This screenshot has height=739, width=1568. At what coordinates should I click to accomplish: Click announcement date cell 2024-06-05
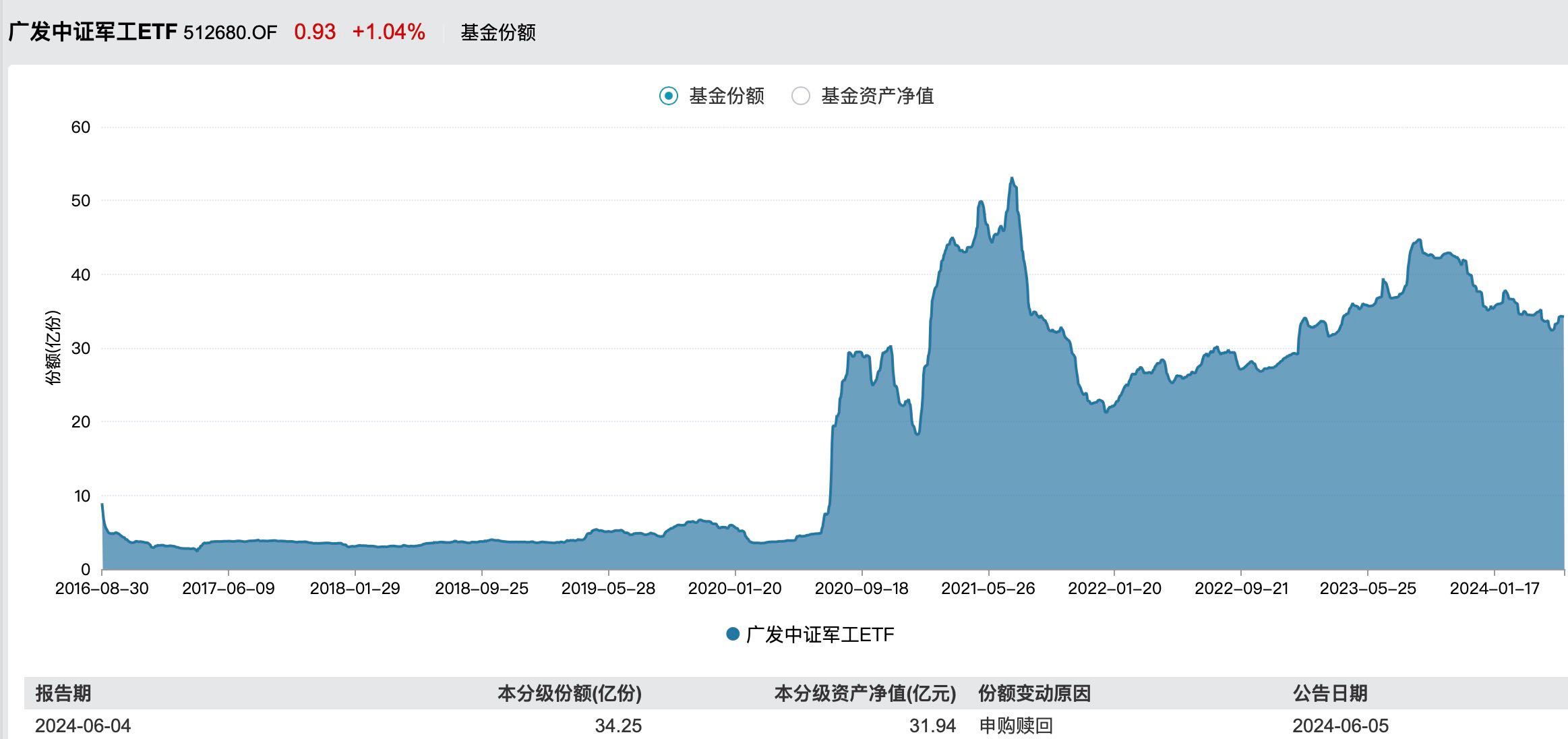(x=1340, y=726)
